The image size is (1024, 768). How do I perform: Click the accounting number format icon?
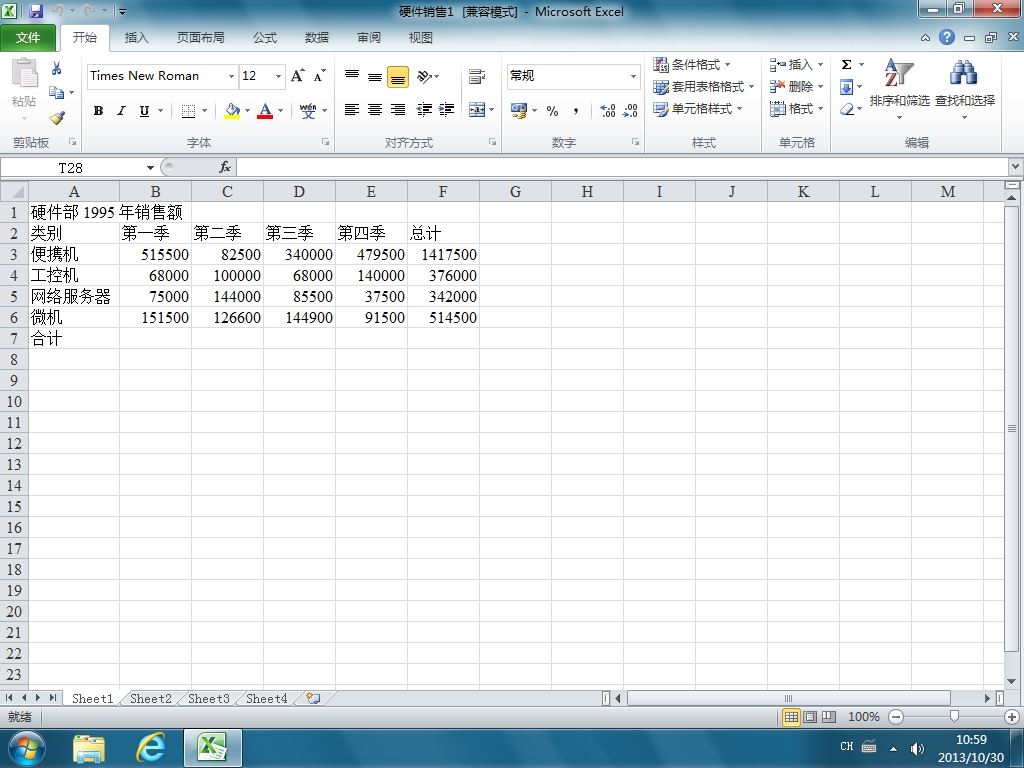pos(519,111)
